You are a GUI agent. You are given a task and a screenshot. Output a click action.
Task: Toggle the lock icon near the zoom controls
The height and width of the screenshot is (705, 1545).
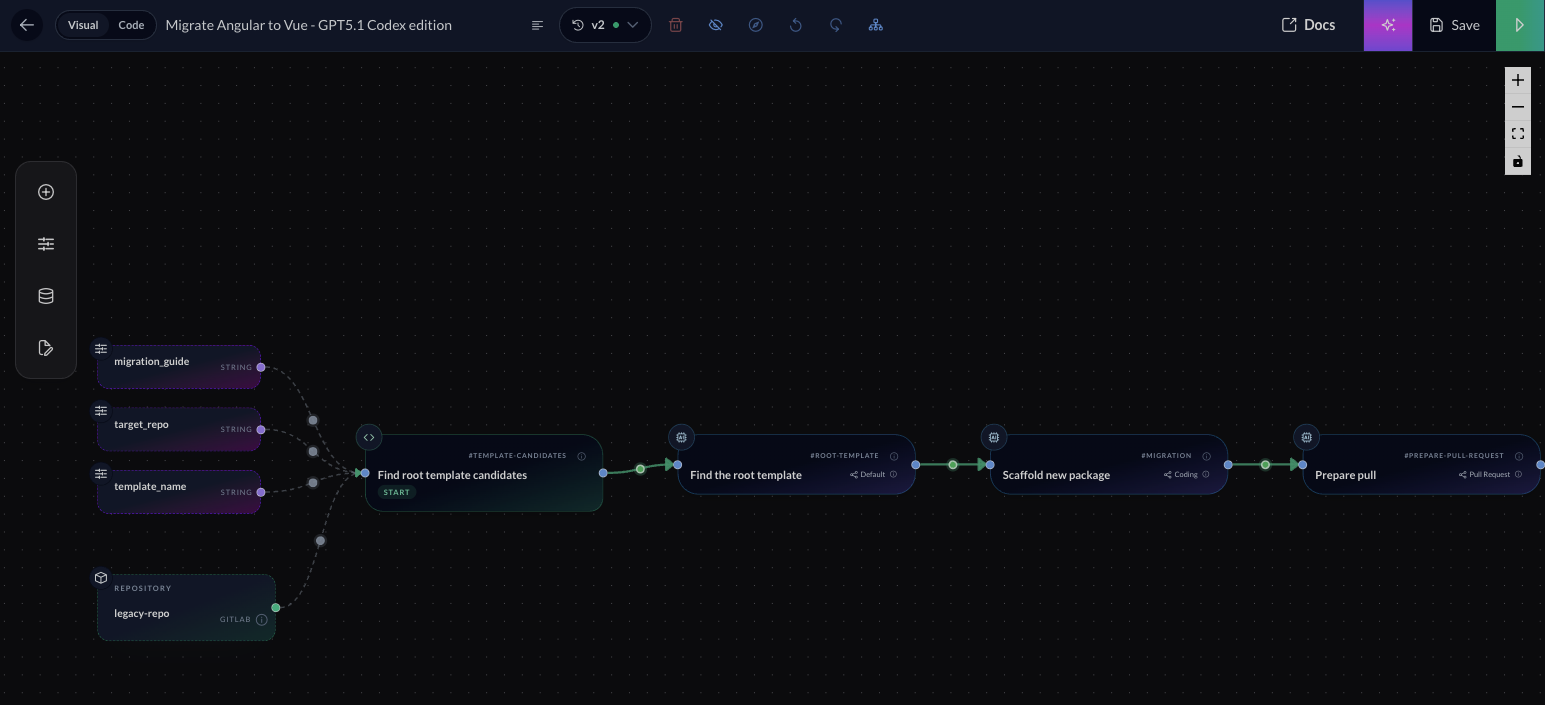(x=1518, y=160)
